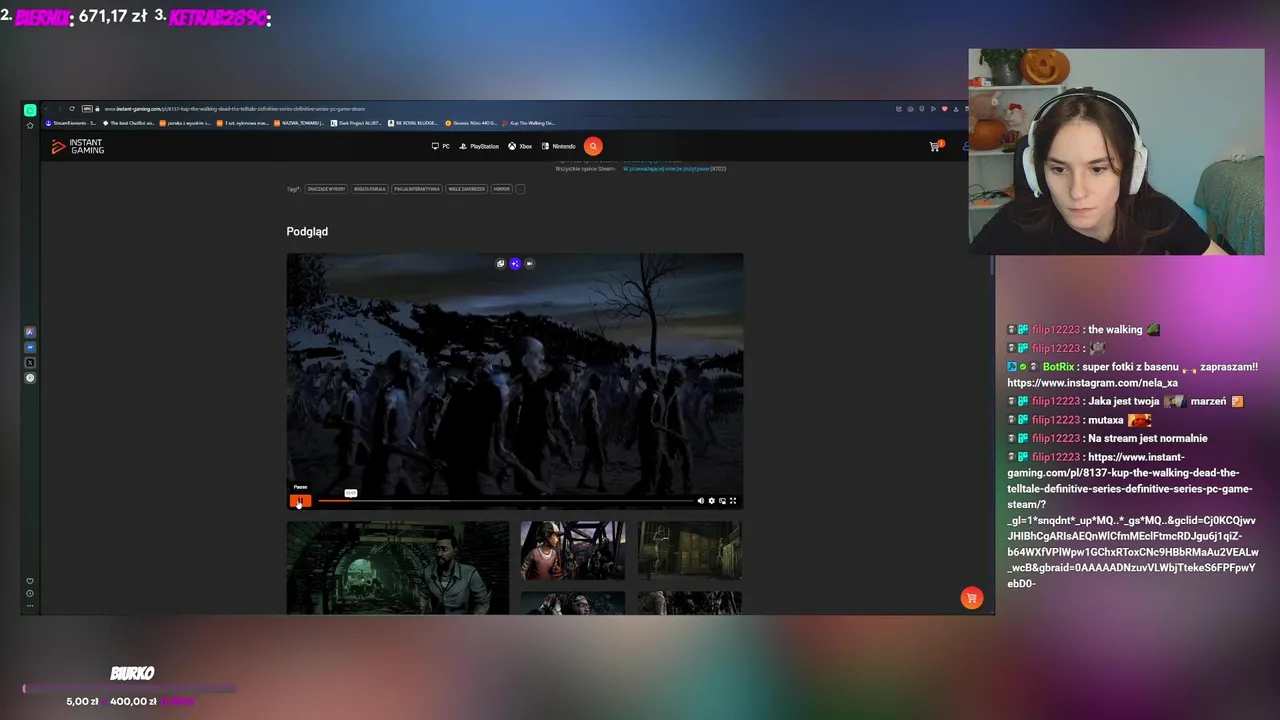Screen dimensions: 1280x720
Task: Click the sidebar heart icon at bottom
Action: [30, 581]
